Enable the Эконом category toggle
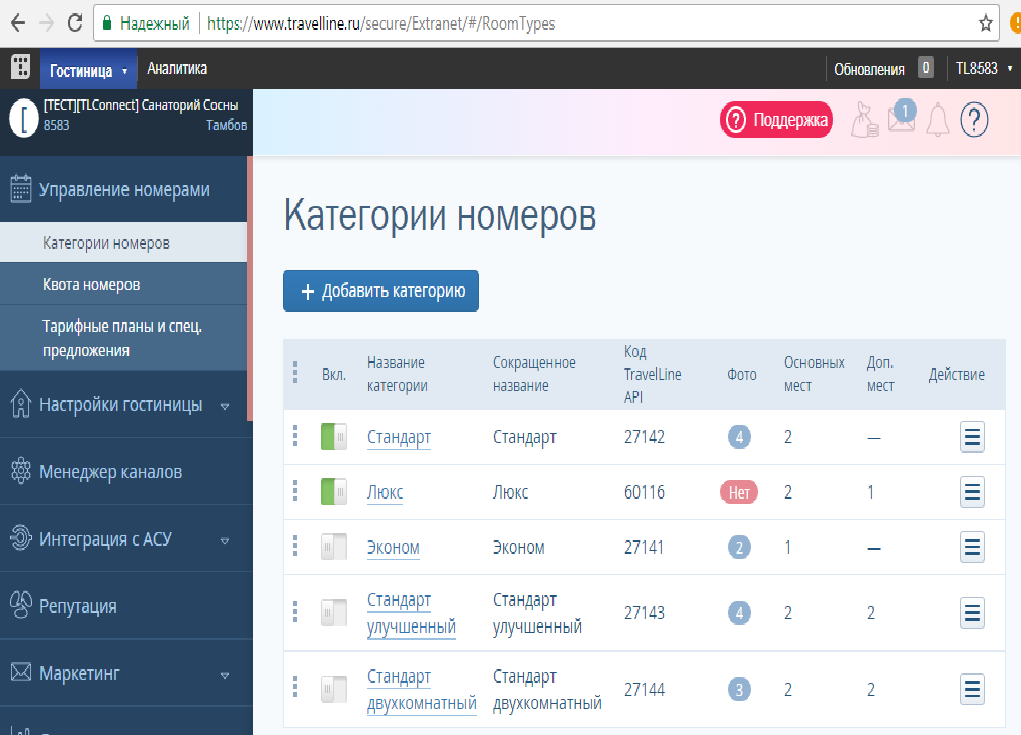 333,547
